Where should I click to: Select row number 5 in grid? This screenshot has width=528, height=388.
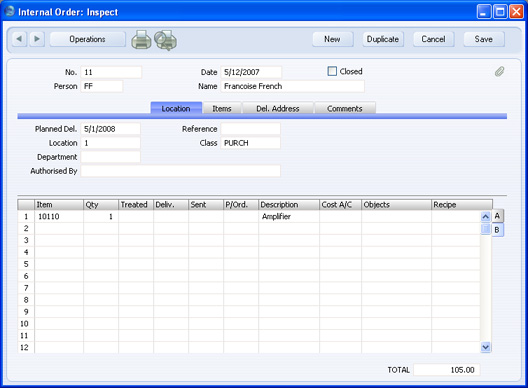pyautogui.click(x=26, y=264)
